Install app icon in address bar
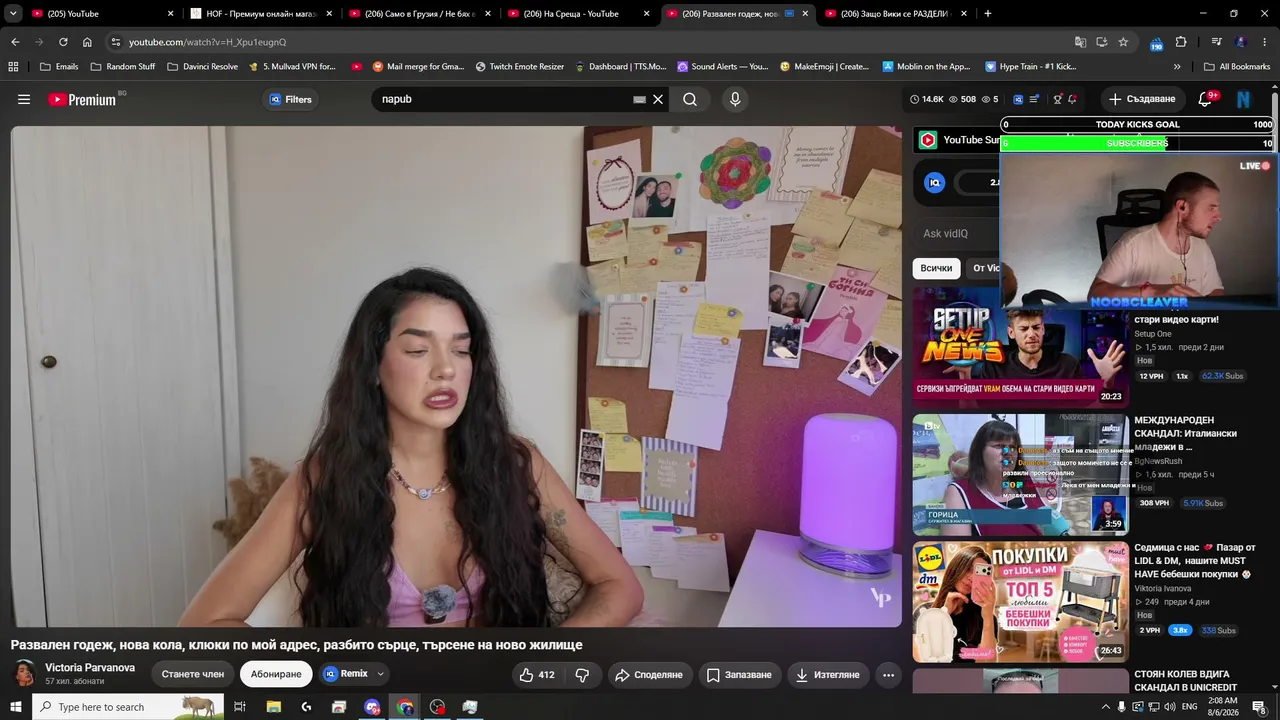Viewport: 1280px width, 720px height. click(x=1102, y=42)
